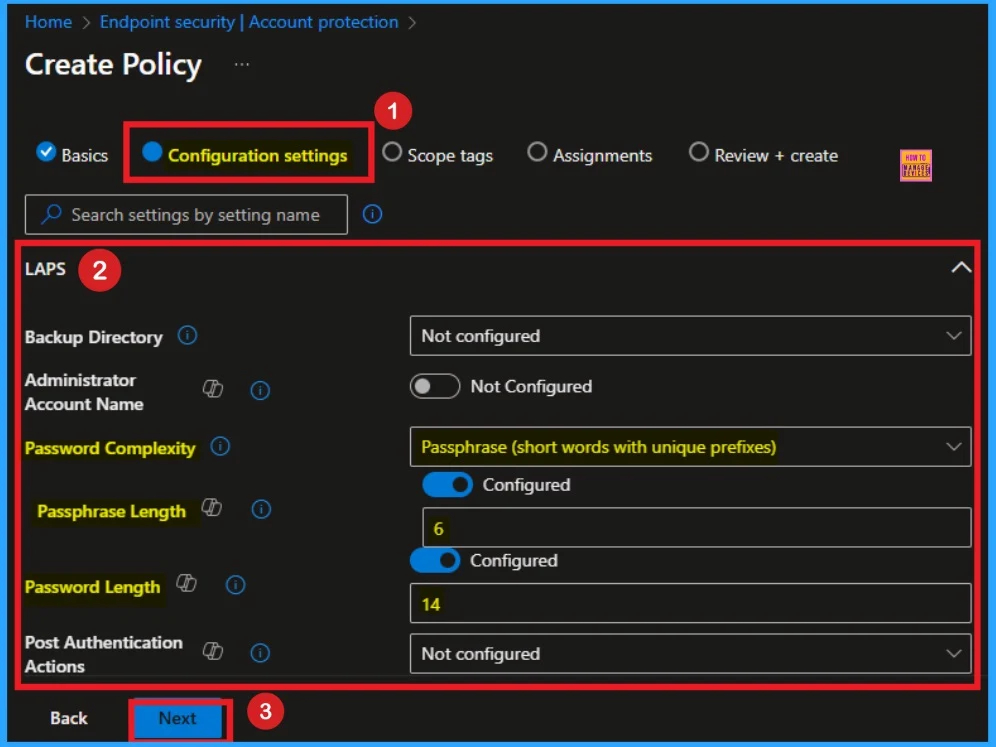Viewport: 996px width, 747px height.
Task: Switch to the Assignments step
Action: pos(590,154)
